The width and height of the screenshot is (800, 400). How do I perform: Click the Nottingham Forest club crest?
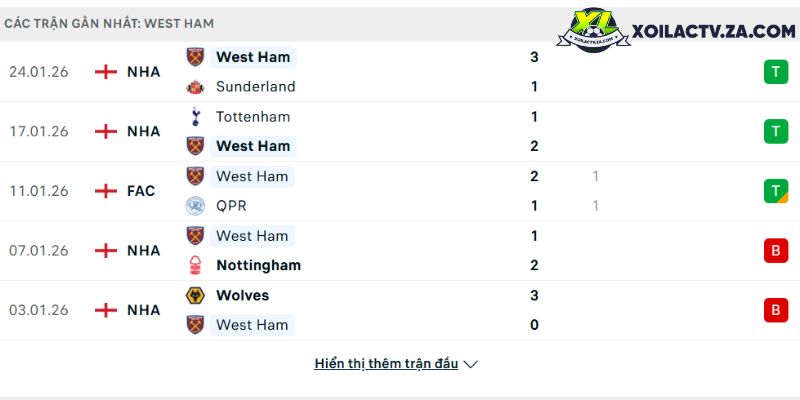click(195, 266)
